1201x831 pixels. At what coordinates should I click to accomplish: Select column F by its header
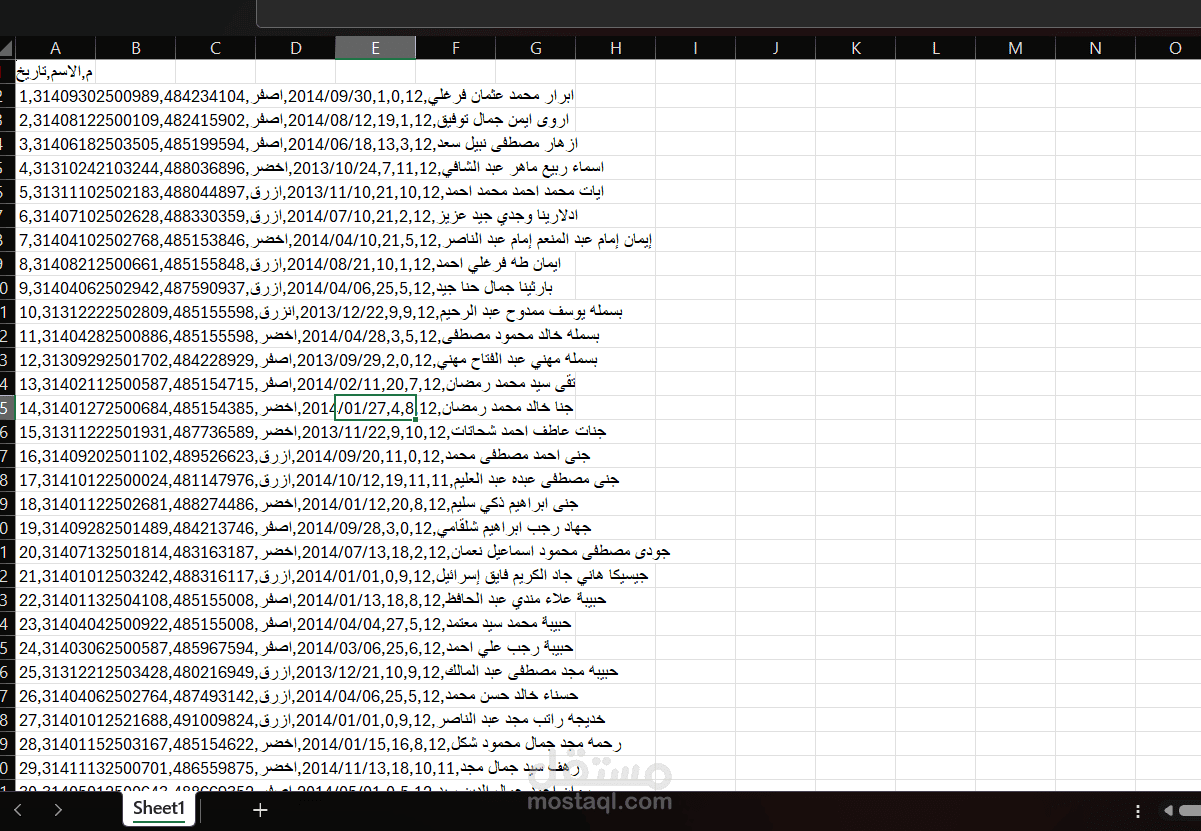(455, 48)
